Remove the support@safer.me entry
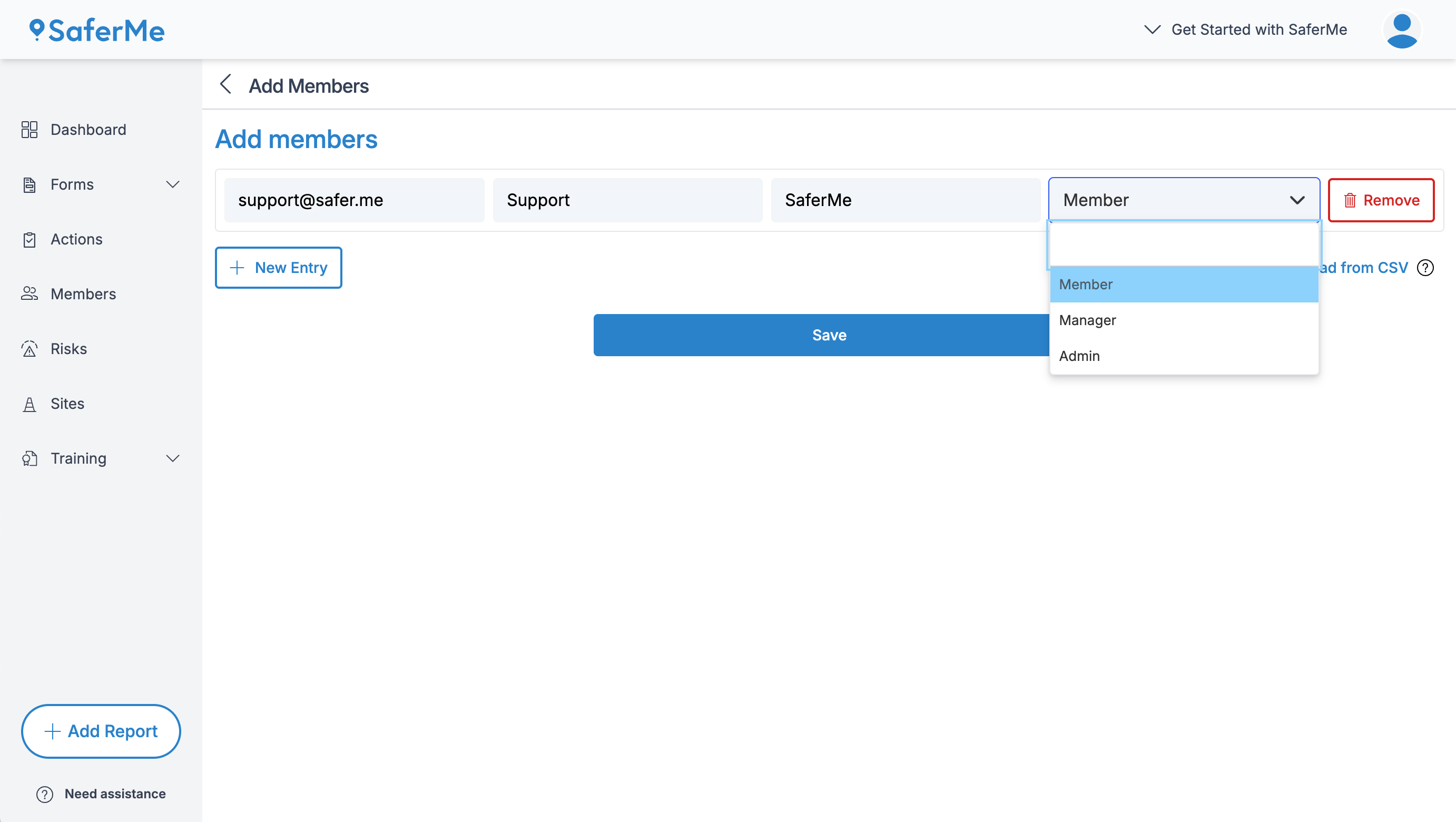The width and height of the screenshot is (1456, 822). (1381, 200)
